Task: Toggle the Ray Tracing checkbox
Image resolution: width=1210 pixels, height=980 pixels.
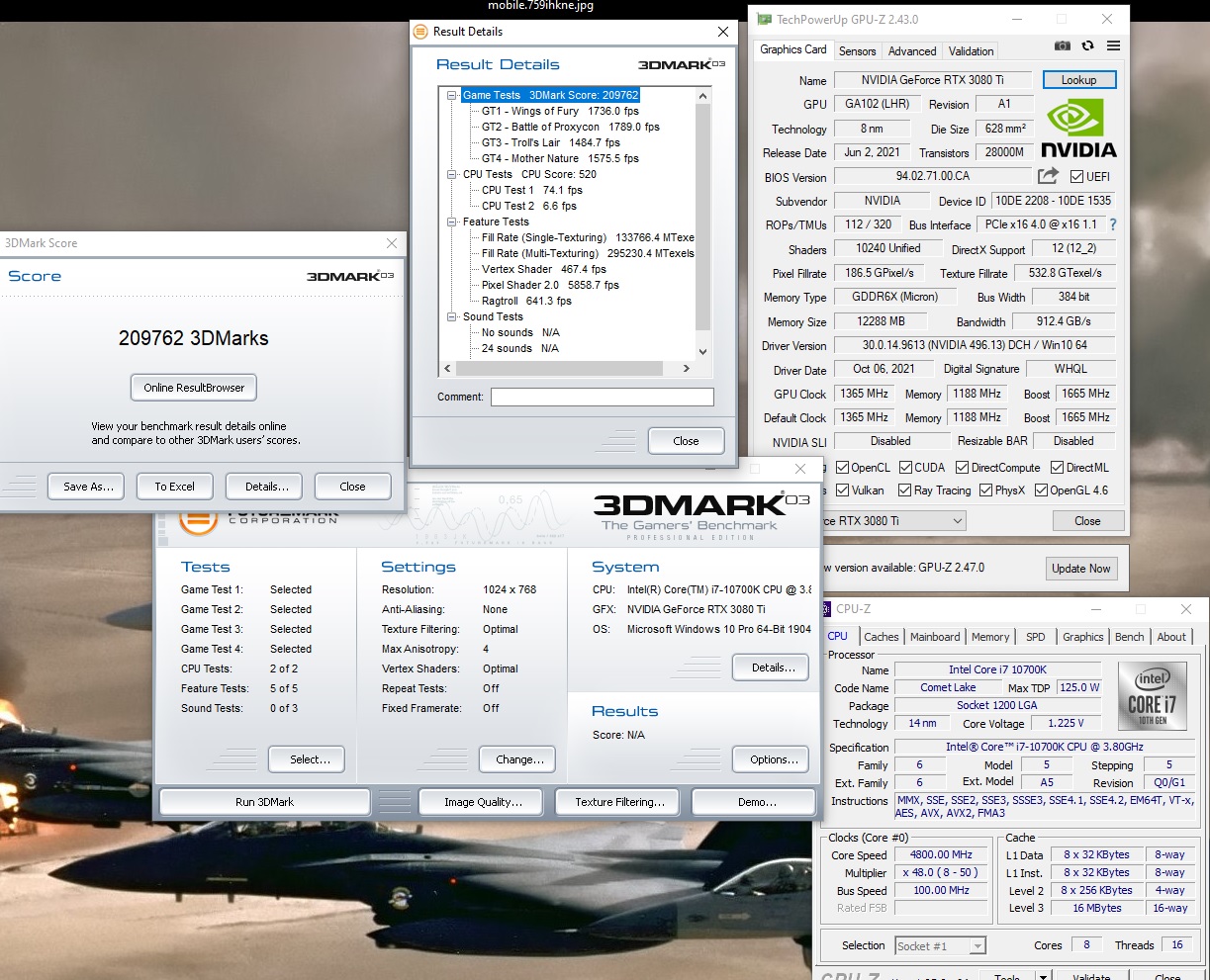Action: (904, 490)
